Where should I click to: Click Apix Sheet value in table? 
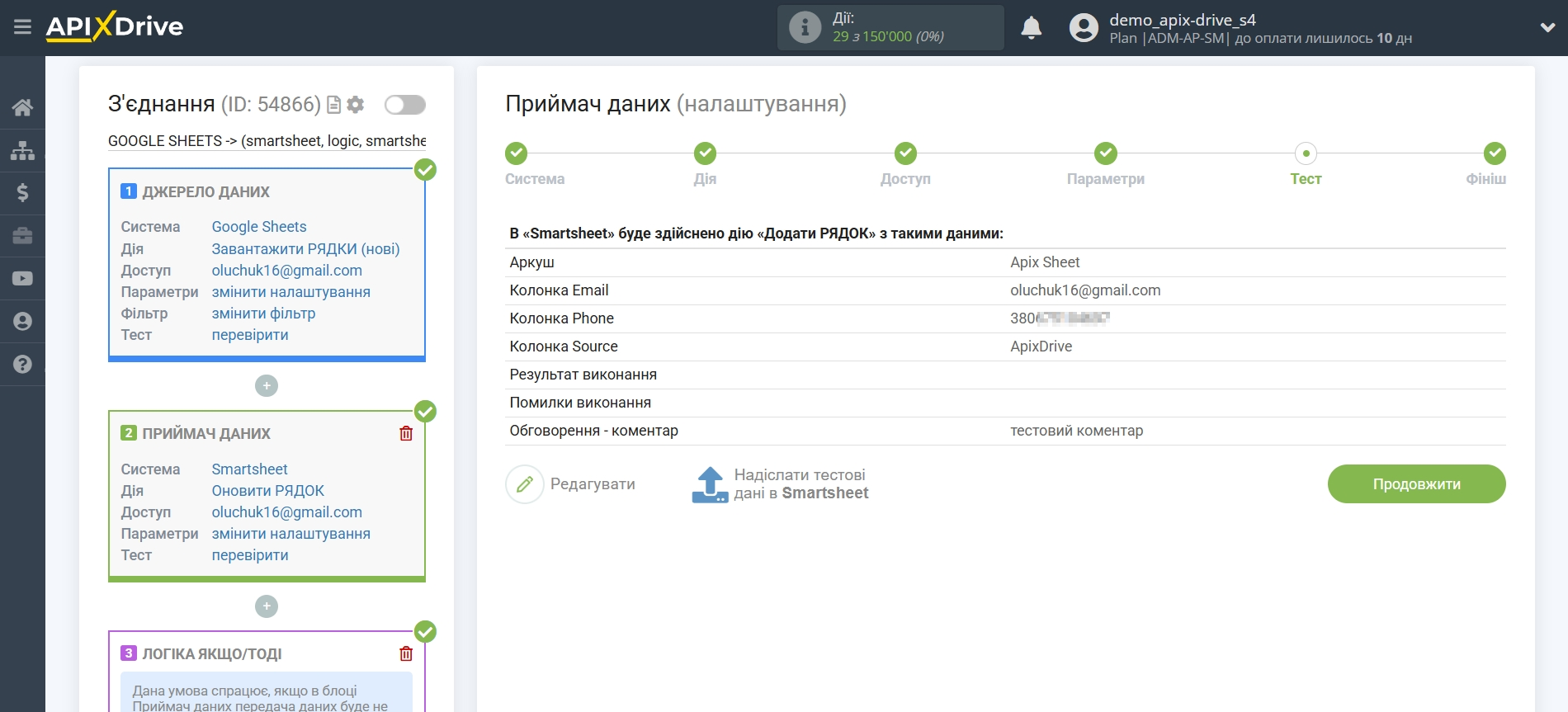1045,262
